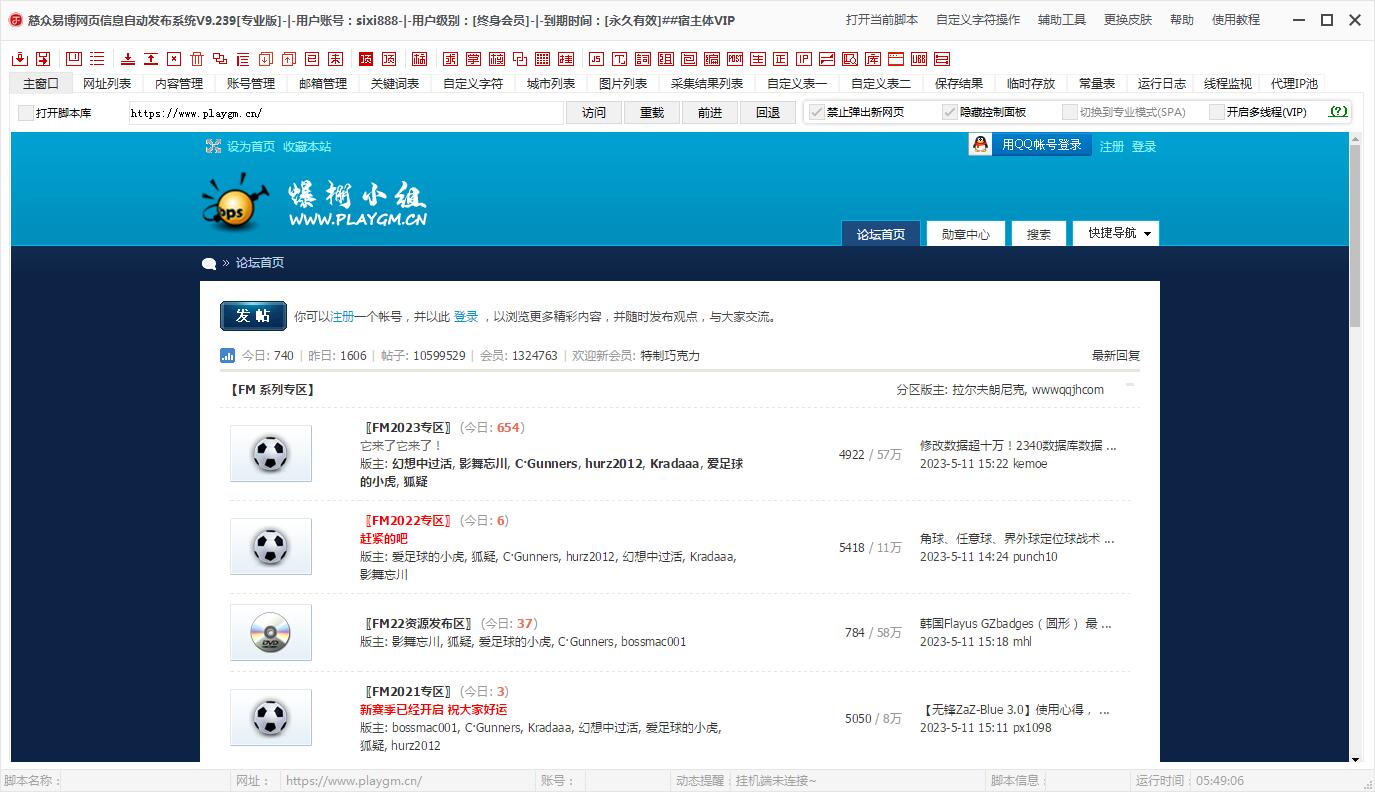Click the 掌 character toolbar icon
This screenshot has width=1375, height=792.
(473, 58)
